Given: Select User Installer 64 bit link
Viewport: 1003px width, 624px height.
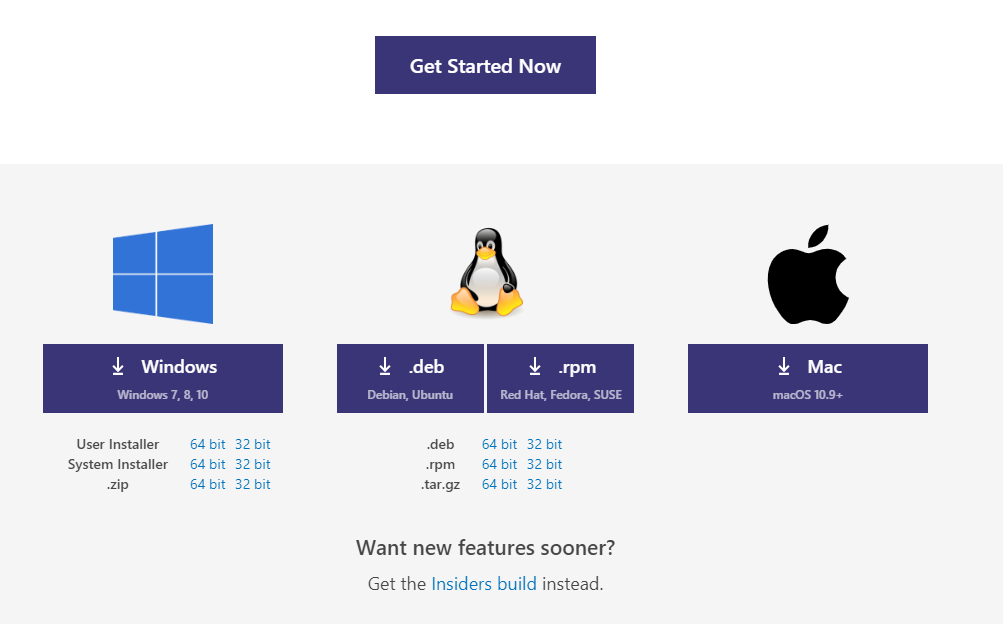Looking at the screenshot, I should [208, 444].
